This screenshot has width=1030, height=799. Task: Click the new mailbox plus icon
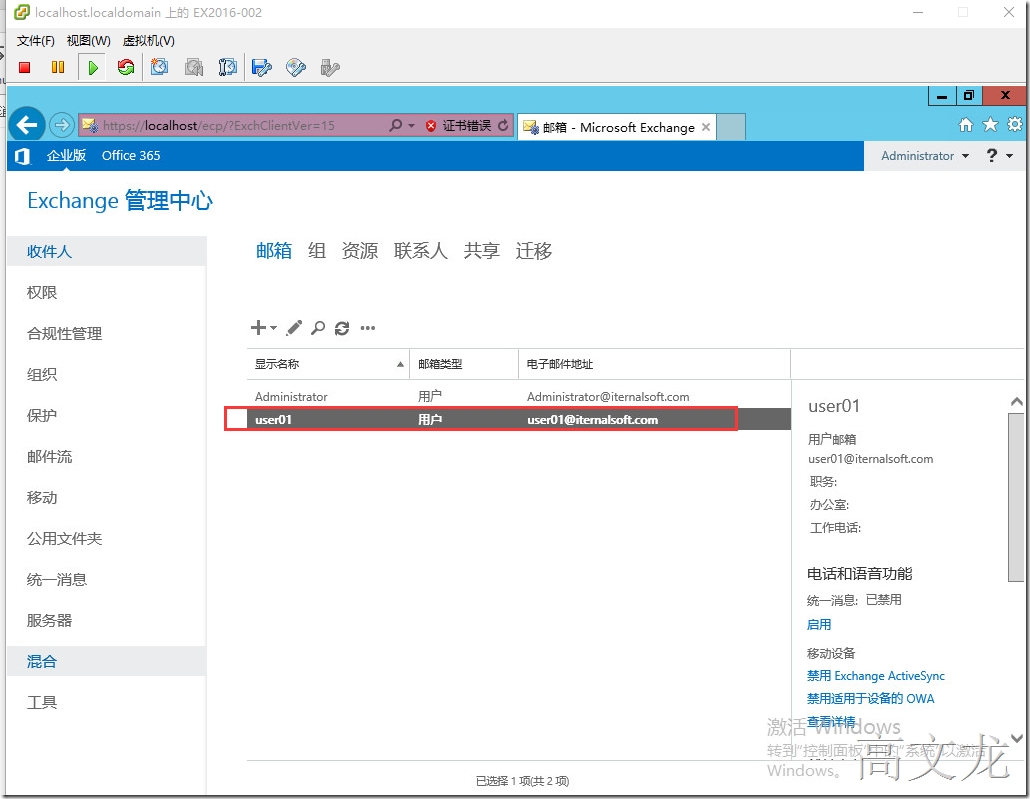pos(259,327)
